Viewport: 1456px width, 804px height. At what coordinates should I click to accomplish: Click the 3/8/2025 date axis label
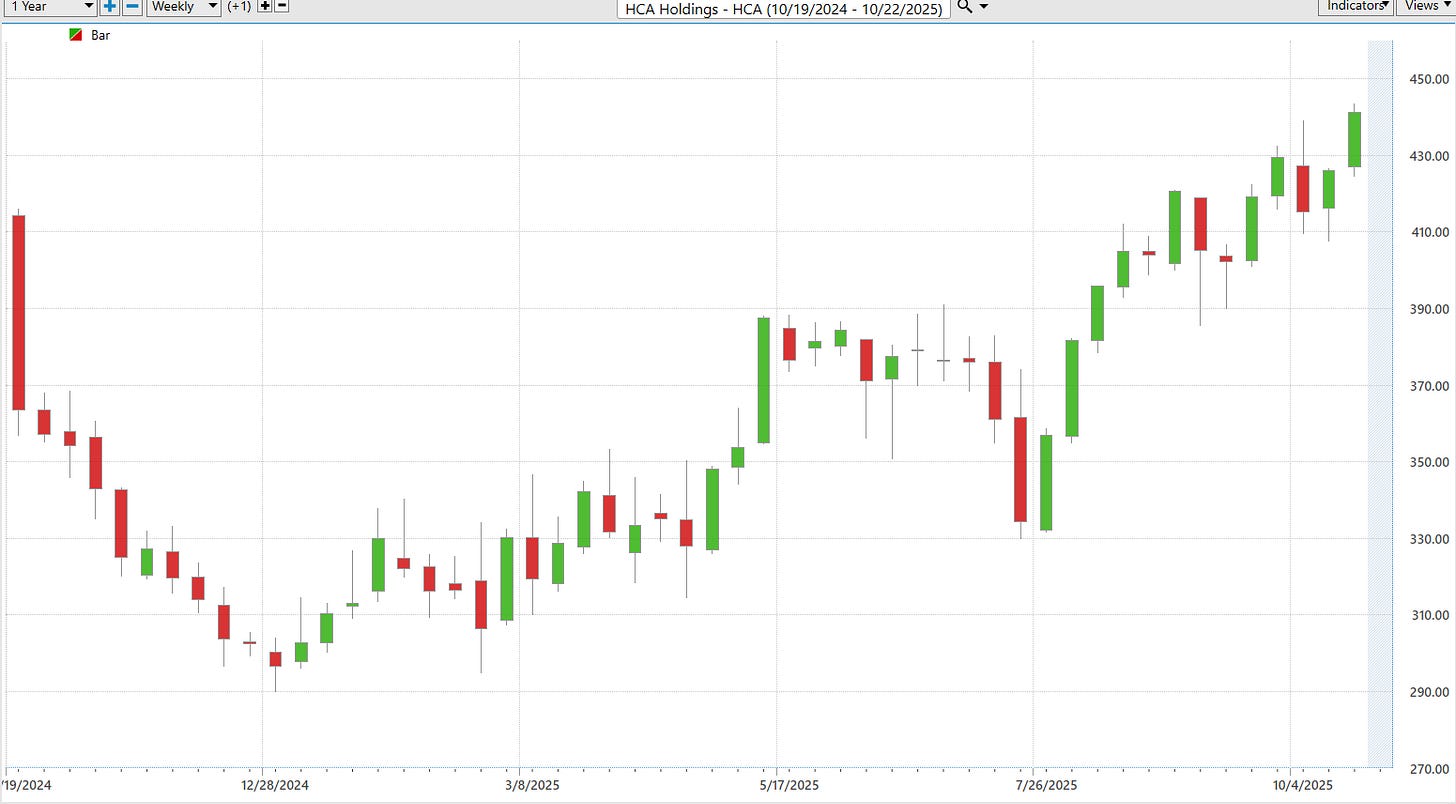[x=532, y=785]
